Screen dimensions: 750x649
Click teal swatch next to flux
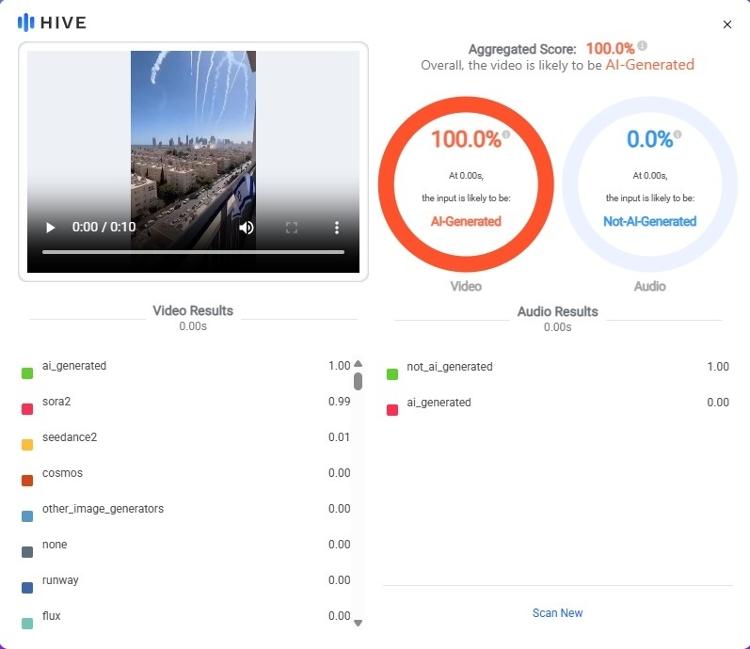coord(27,623)
